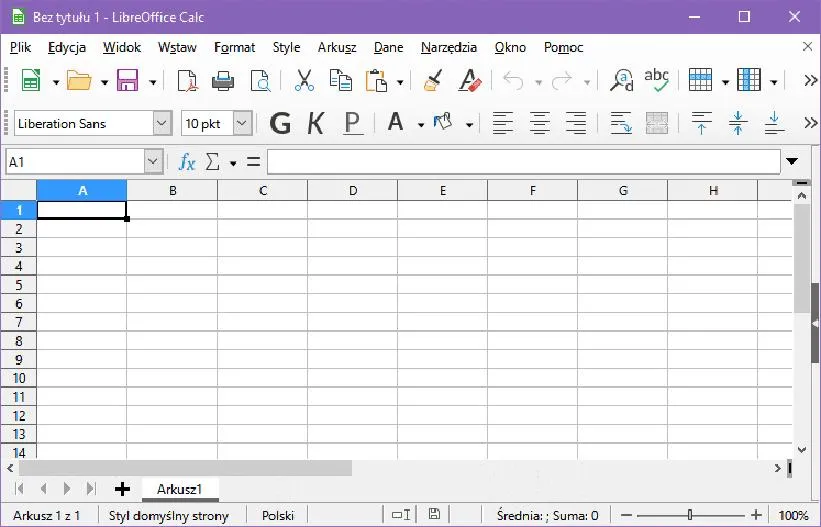Open the Arkusz menu
The image size is (821, 527).
pyautogui.click(x=337, y=48)
